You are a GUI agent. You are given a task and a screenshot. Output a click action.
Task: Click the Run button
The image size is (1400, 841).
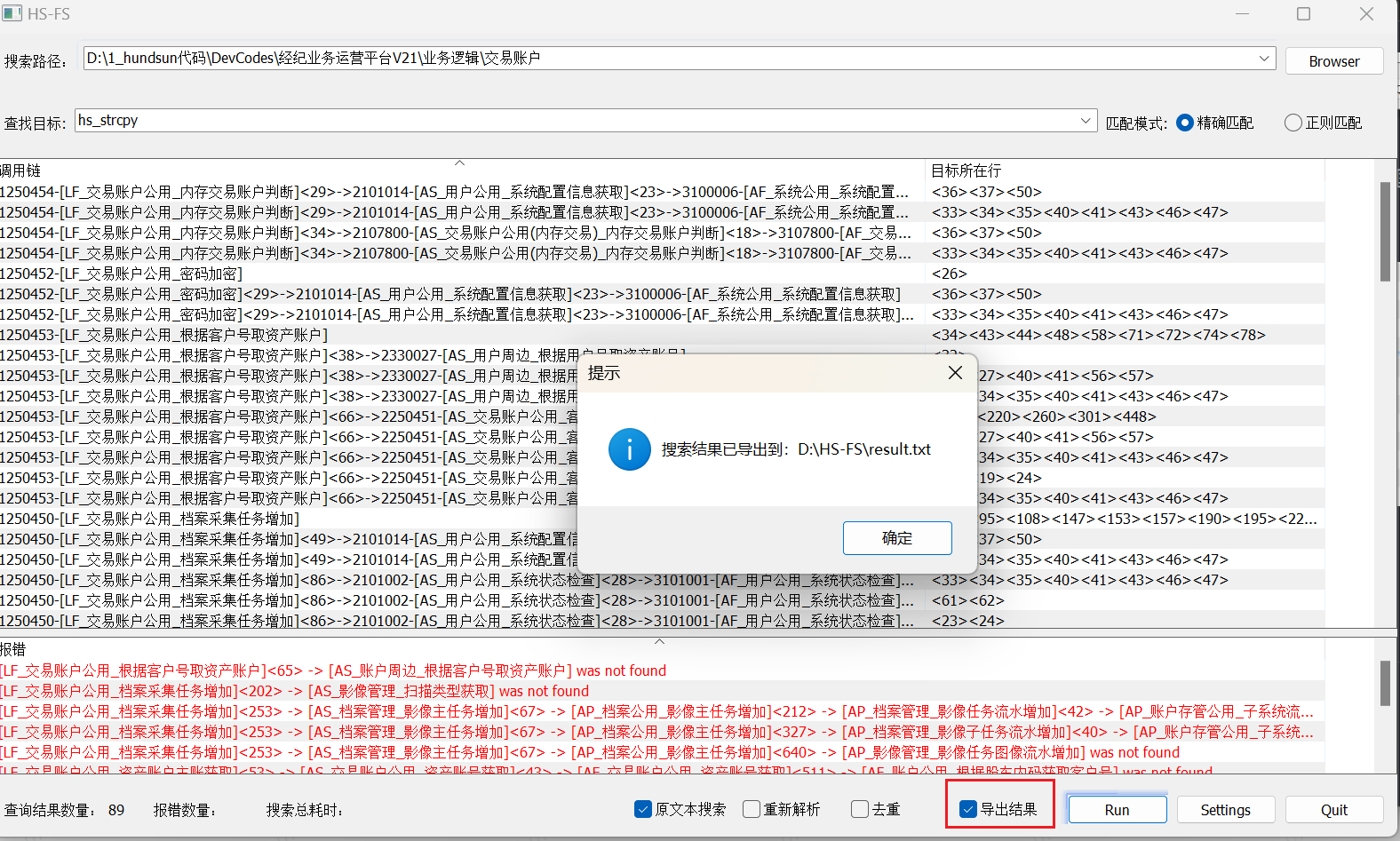pyautogui.click(x=1117, y=810)
